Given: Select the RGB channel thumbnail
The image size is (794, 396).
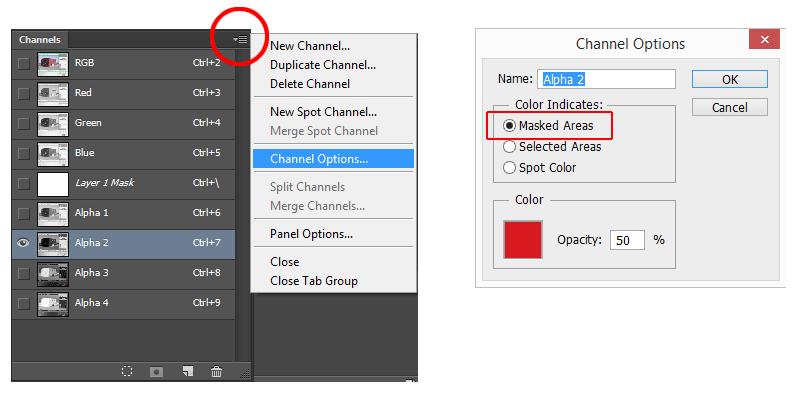Looking at the screenshot, I should (53, 64).
